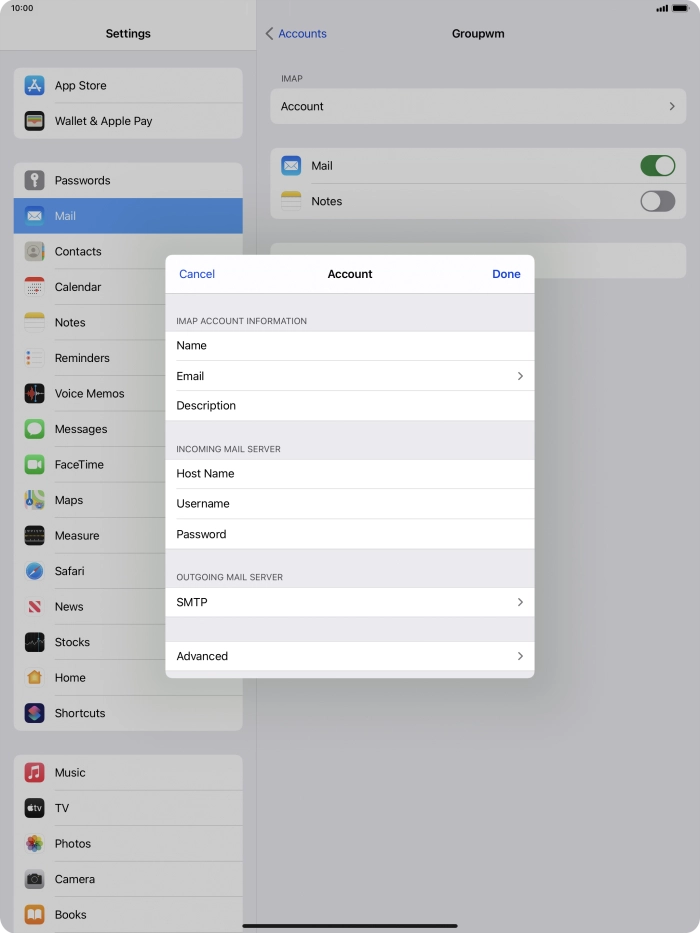Select the Measure ruler icon

tap(35, 536)
